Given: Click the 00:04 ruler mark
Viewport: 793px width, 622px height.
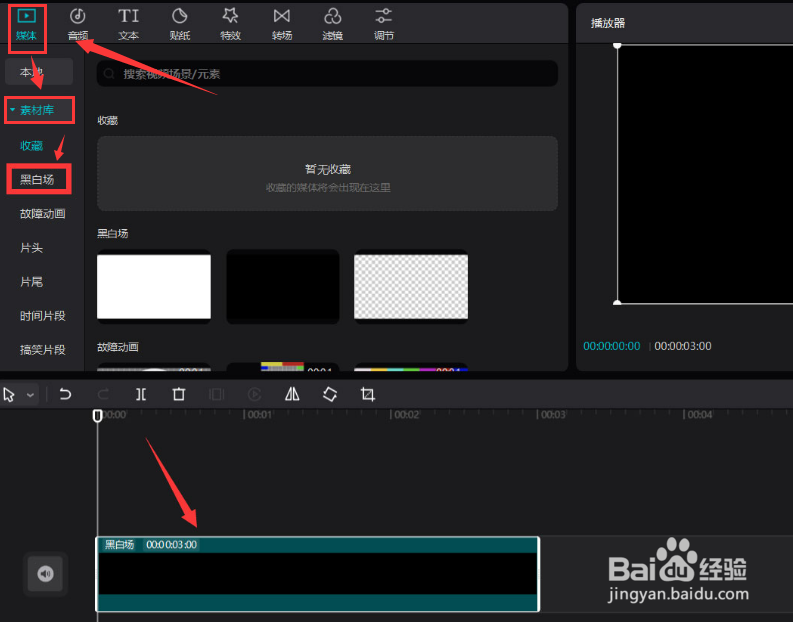Looking at the screenshot, I should (698, 415).
